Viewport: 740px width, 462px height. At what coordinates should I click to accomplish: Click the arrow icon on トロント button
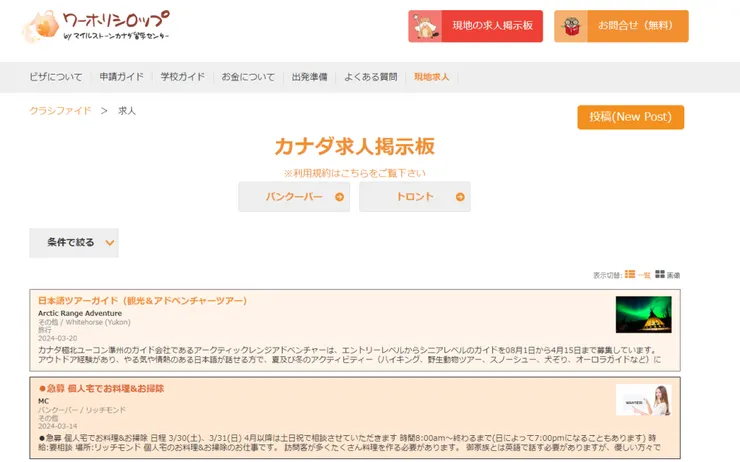click(x=460, y=197)
